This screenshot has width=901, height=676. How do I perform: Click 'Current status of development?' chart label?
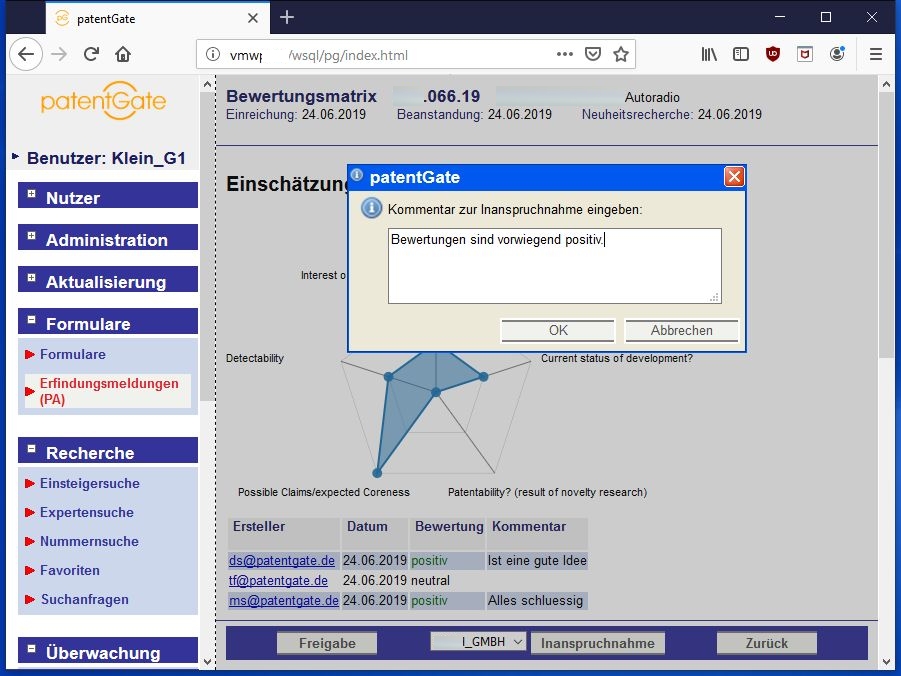tap(617, 358)
